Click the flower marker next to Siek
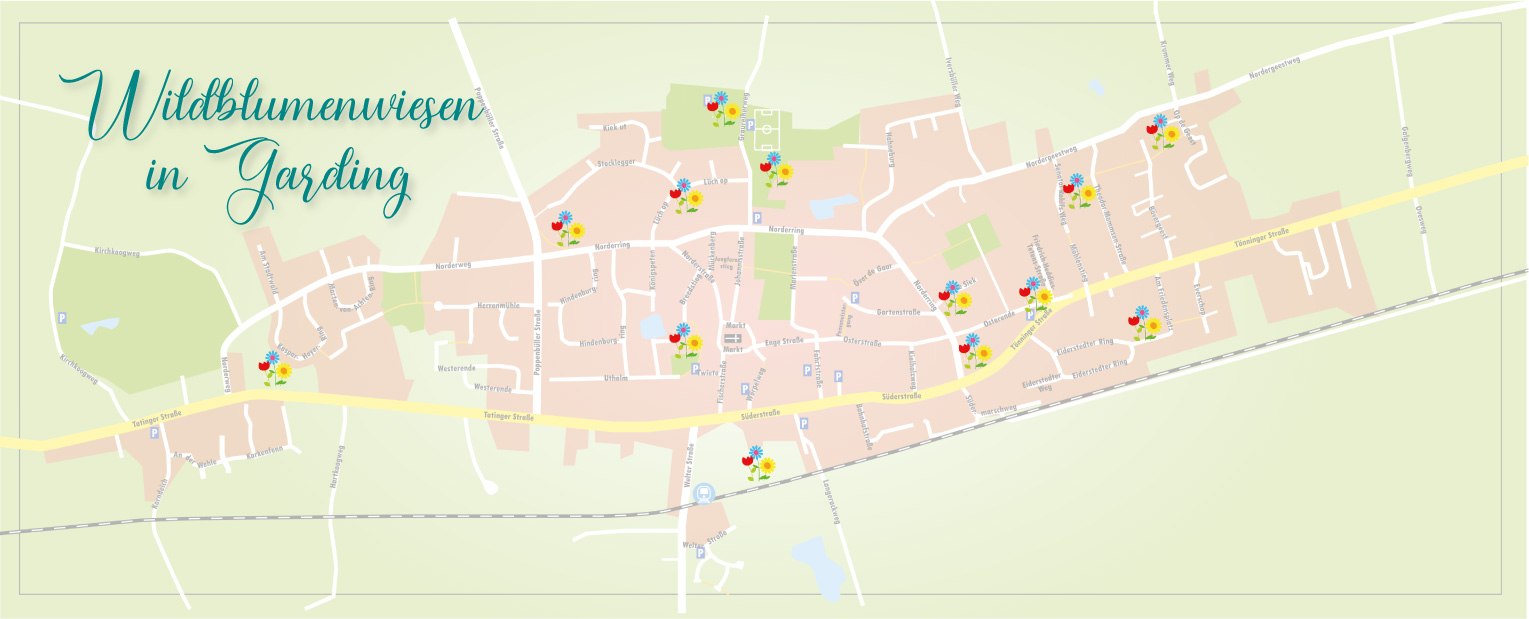This screenshot has height=619, width=1529. [954, 297]
